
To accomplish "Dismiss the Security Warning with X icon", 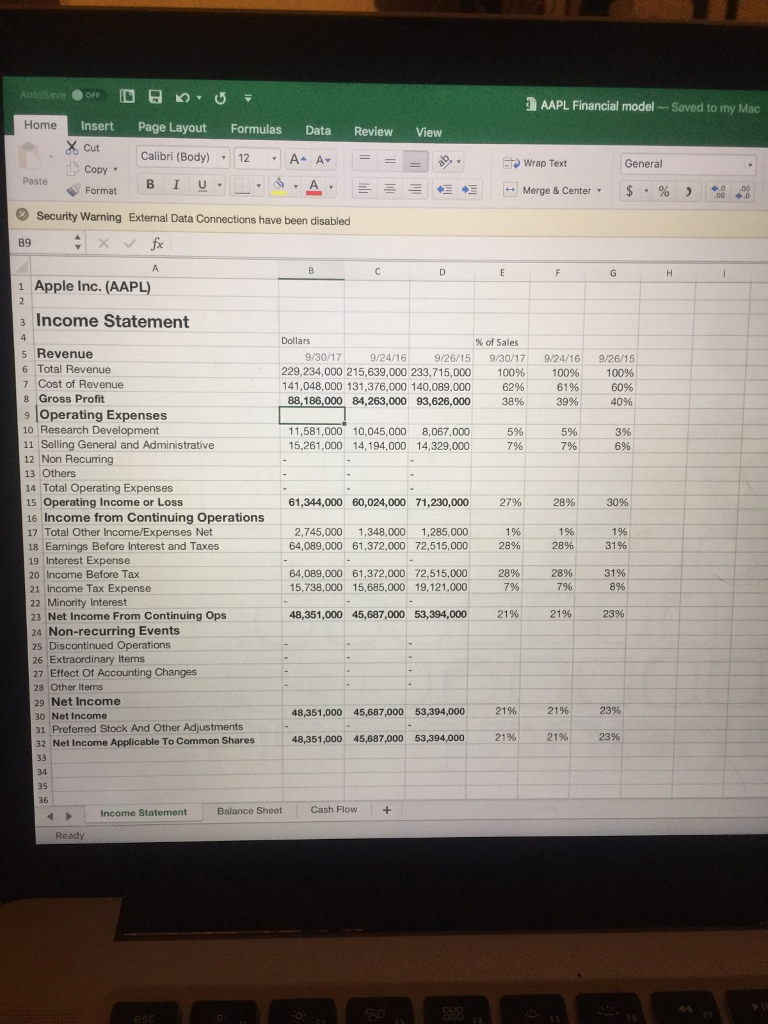I will click(x=22, y=216).
